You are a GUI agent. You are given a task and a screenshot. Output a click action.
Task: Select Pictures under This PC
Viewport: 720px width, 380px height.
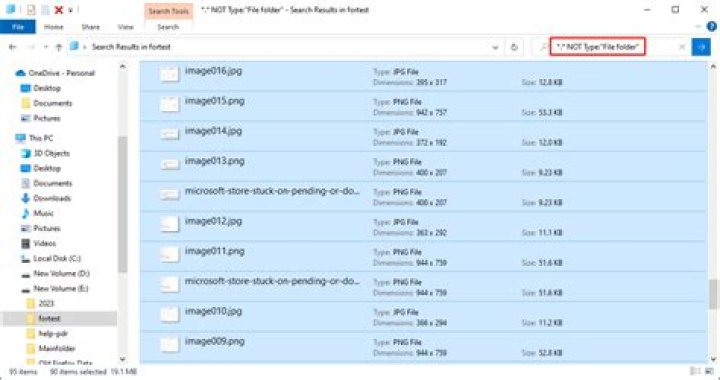(47, 229)
